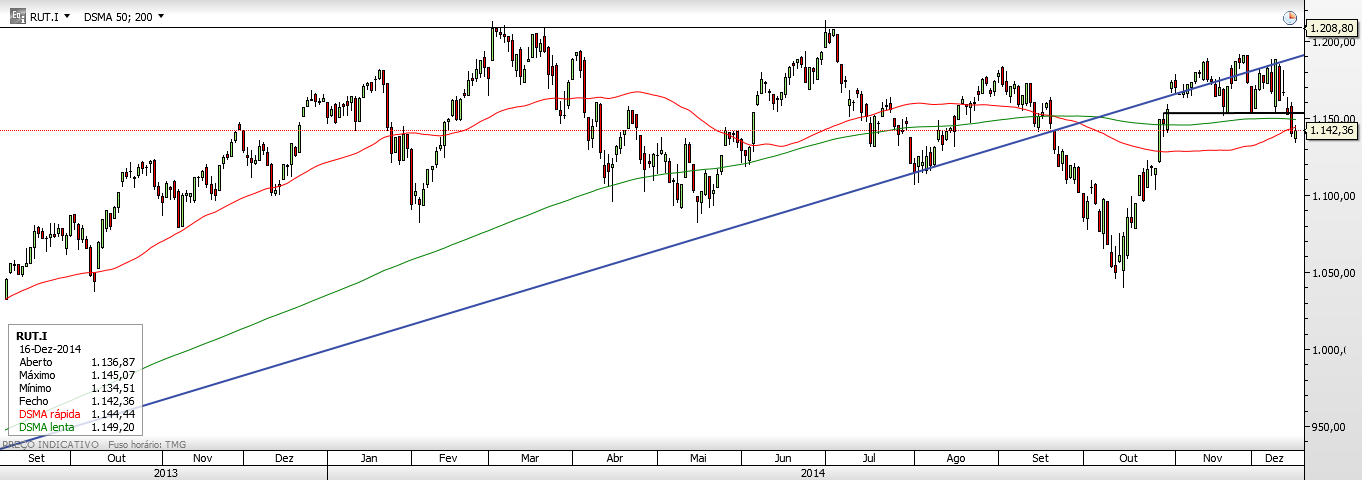This screenshot has height=480, width=1362.
Task: Click the Aberto value 1.136,87
Action: [112, 362]
